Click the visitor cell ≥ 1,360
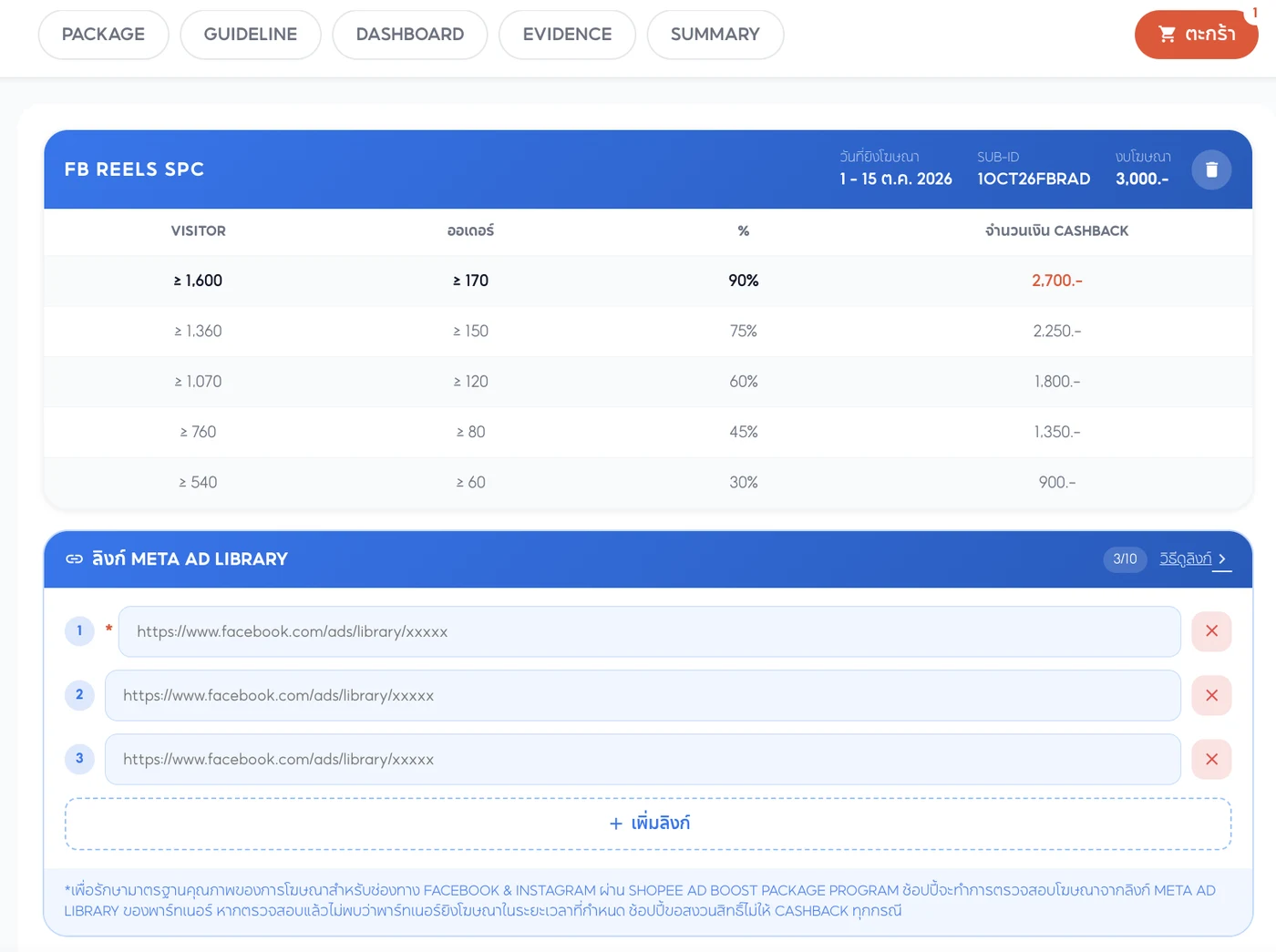1276x952 pixels. click(x=198, y=331)
